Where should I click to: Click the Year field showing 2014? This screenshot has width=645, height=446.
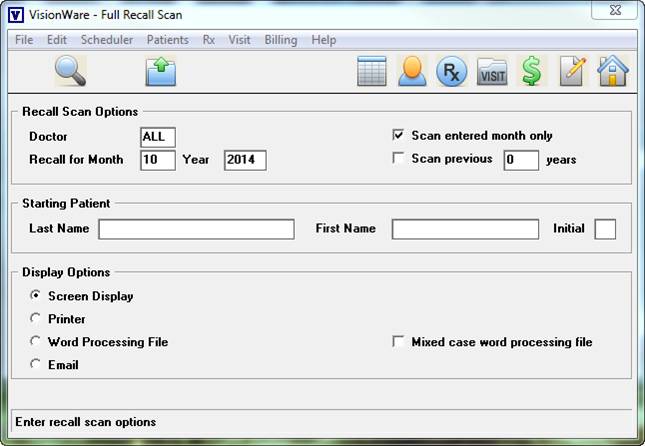(x=245, y=160)
